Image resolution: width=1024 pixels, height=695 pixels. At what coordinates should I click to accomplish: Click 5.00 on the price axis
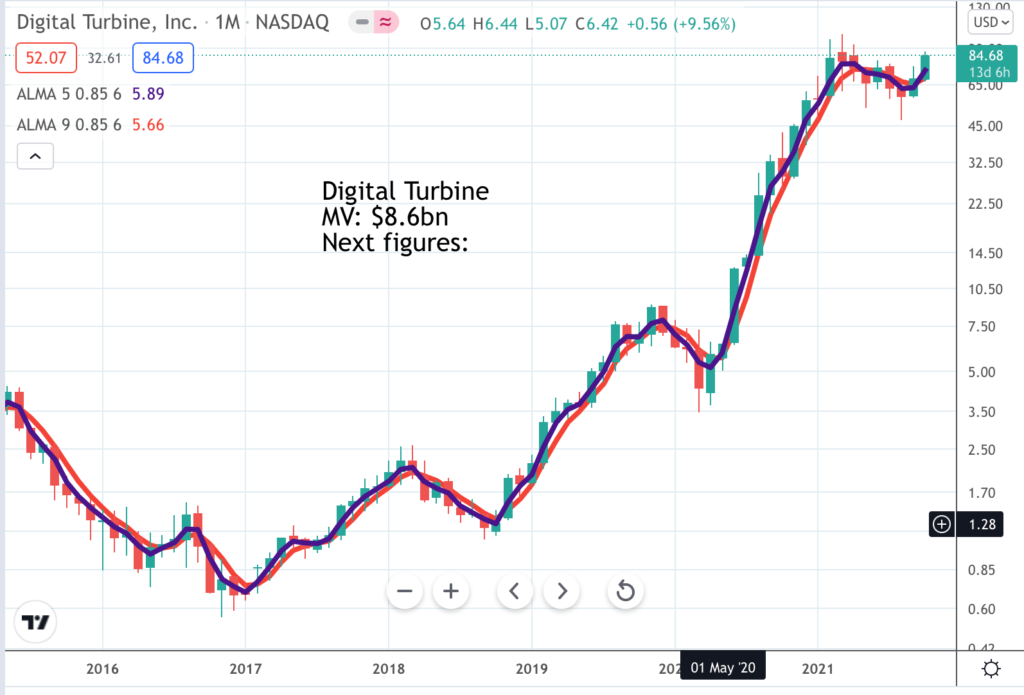click(x=982, y=372)
